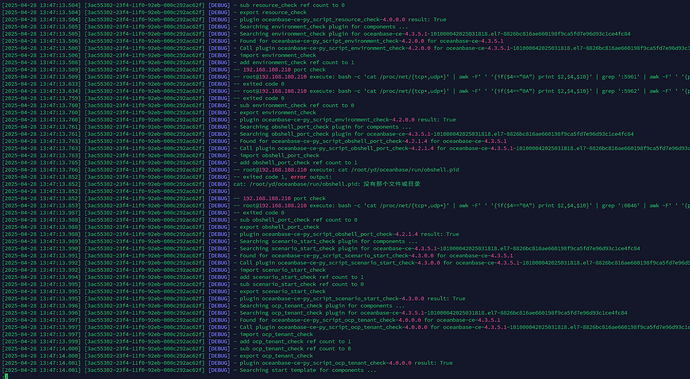Click the red 'error' word in the log
690x379 pixels.
tap(298, 177)
